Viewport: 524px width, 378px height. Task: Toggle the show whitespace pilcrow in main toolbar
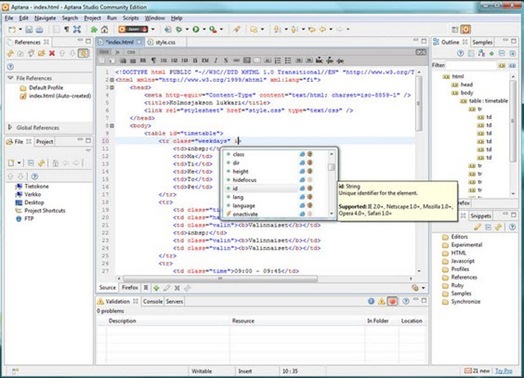coord(67,29)
